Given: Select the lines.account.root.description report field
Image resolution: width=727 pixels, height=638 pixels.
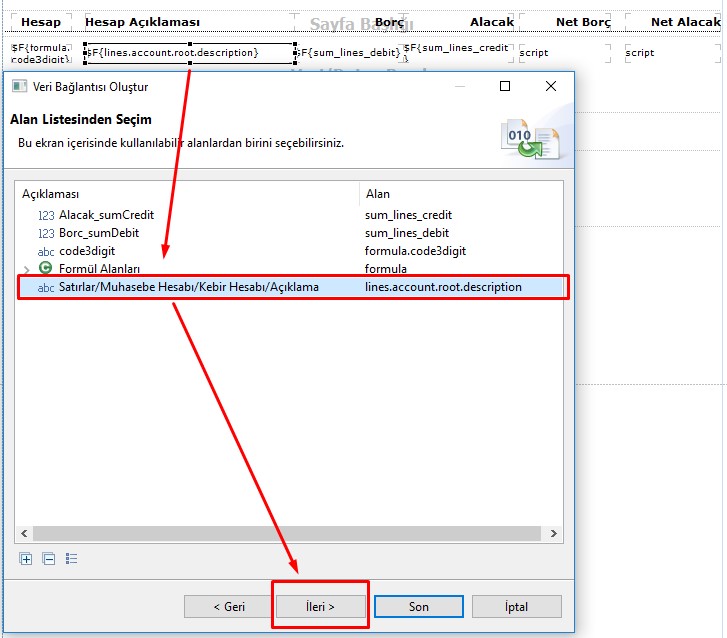Looking at the screenshot, I should (189, 53).
